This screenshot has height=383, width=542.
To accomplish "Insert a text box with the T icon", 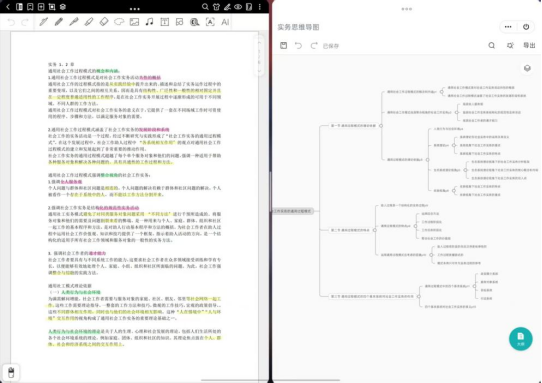I will pos(165,22).
